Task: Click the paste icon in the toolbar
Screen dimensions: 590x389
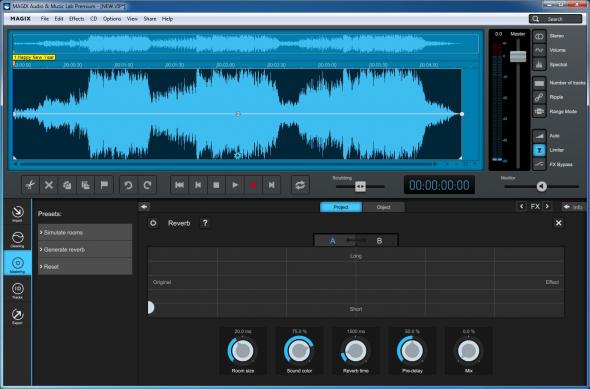Action: pyautogui.click(x=85, y=185)
